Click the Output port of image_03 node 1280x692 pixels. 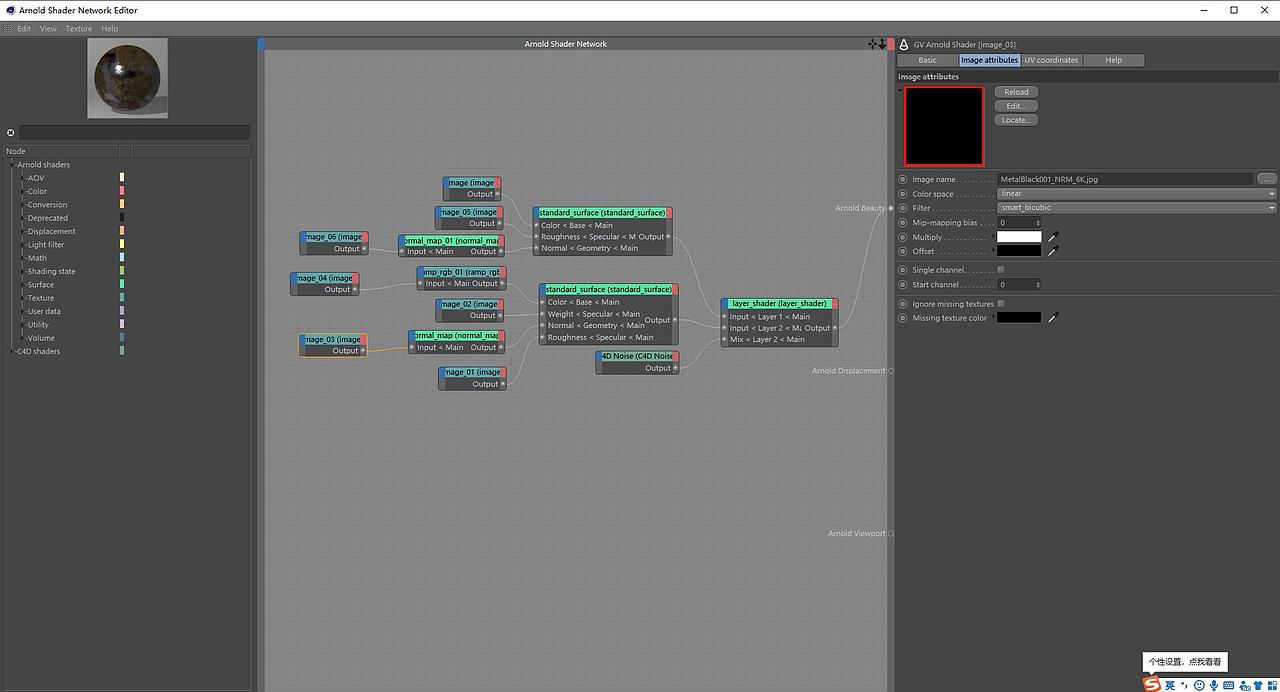click(363, 351)
